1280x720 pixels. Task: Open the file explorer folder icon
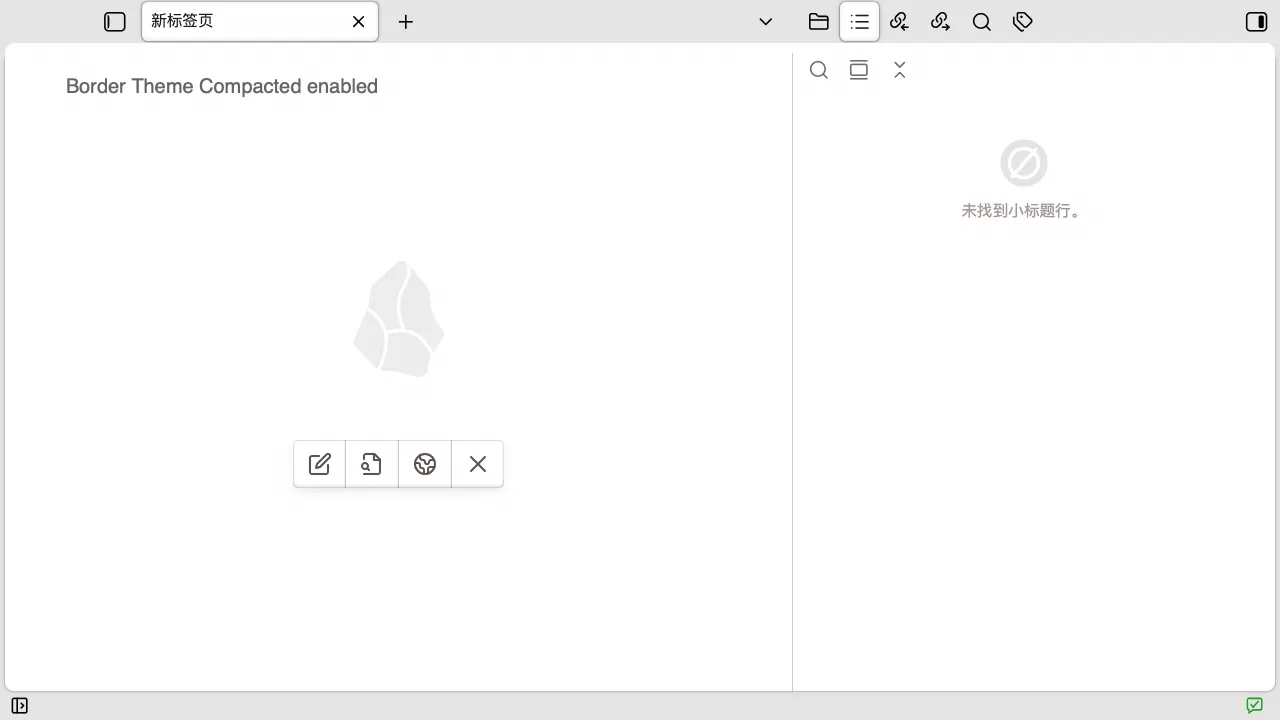(819, 22)
